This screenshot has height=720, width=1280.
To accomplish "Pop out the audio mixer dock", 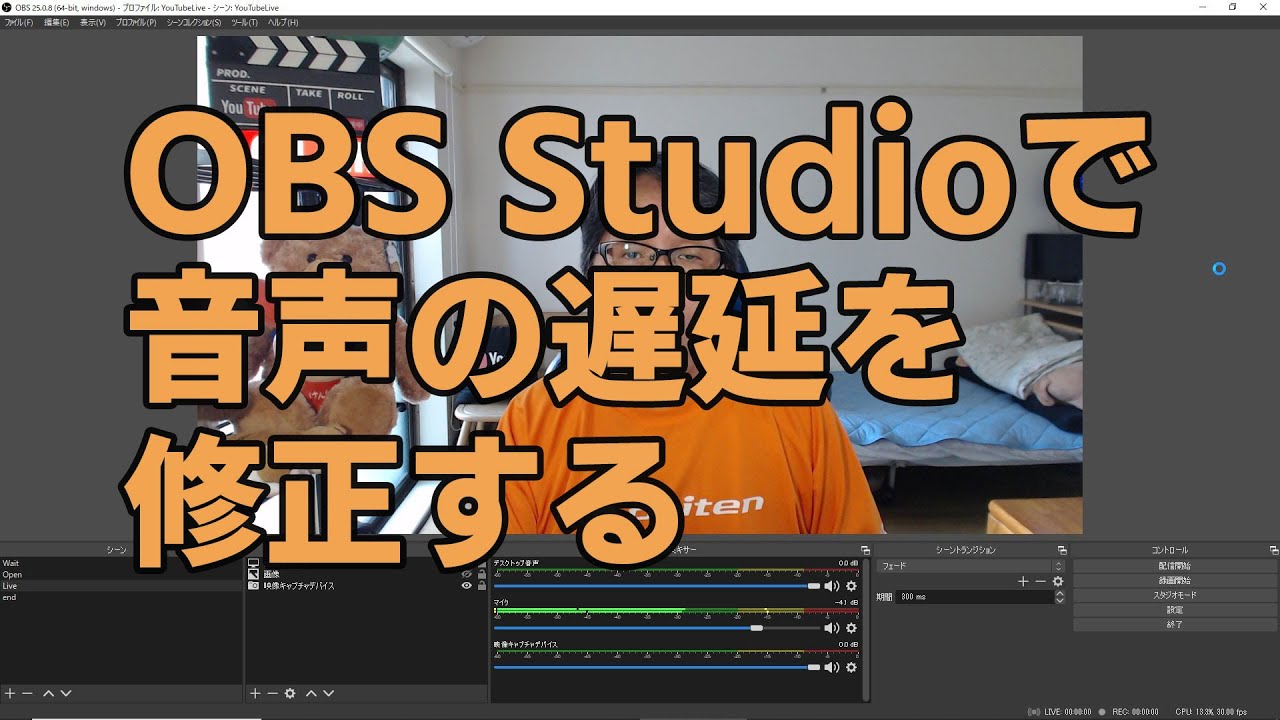I will point(865,550).
